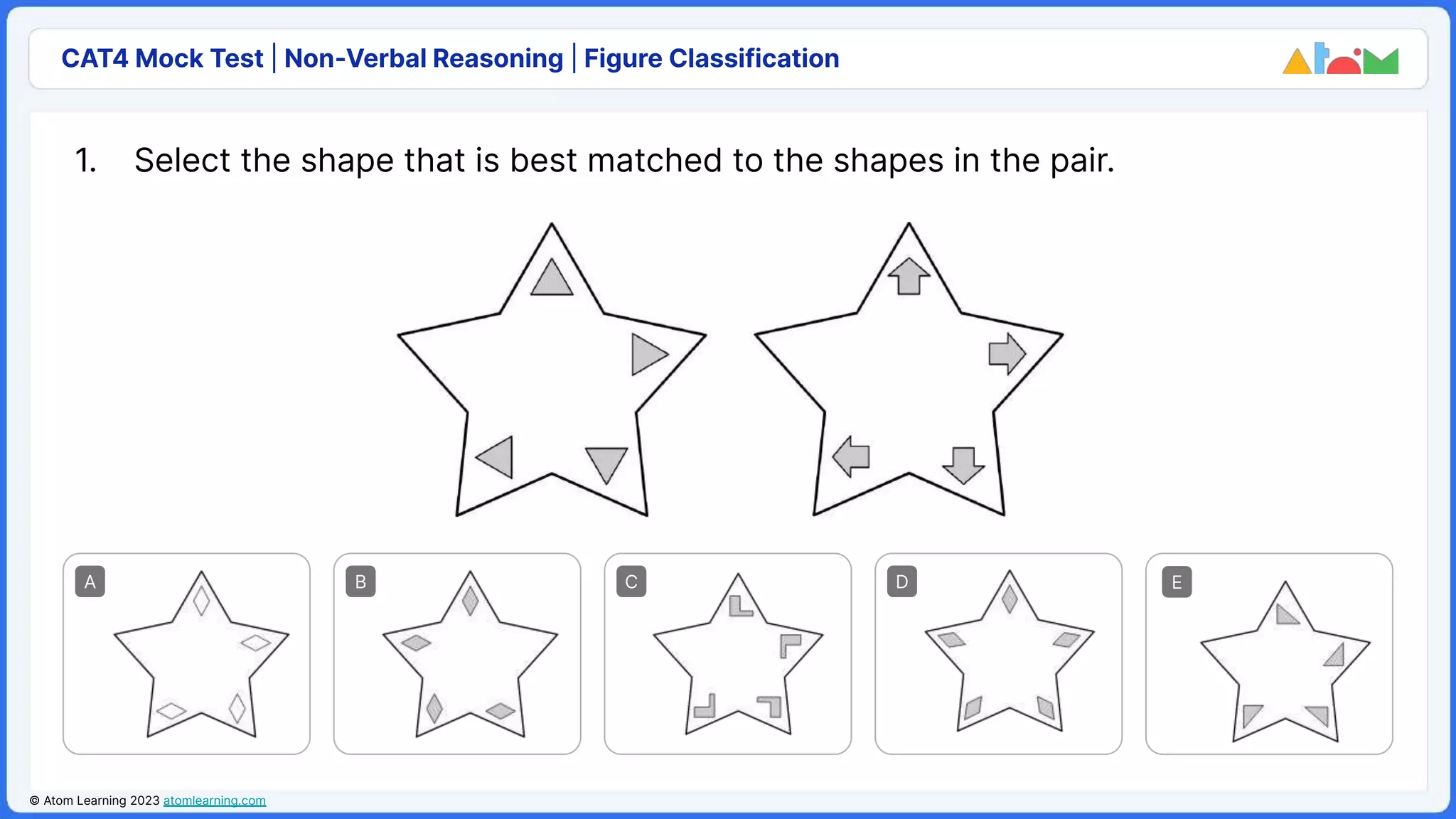
Task: Choose answer option E with triangles
Action: point(1269,654)
